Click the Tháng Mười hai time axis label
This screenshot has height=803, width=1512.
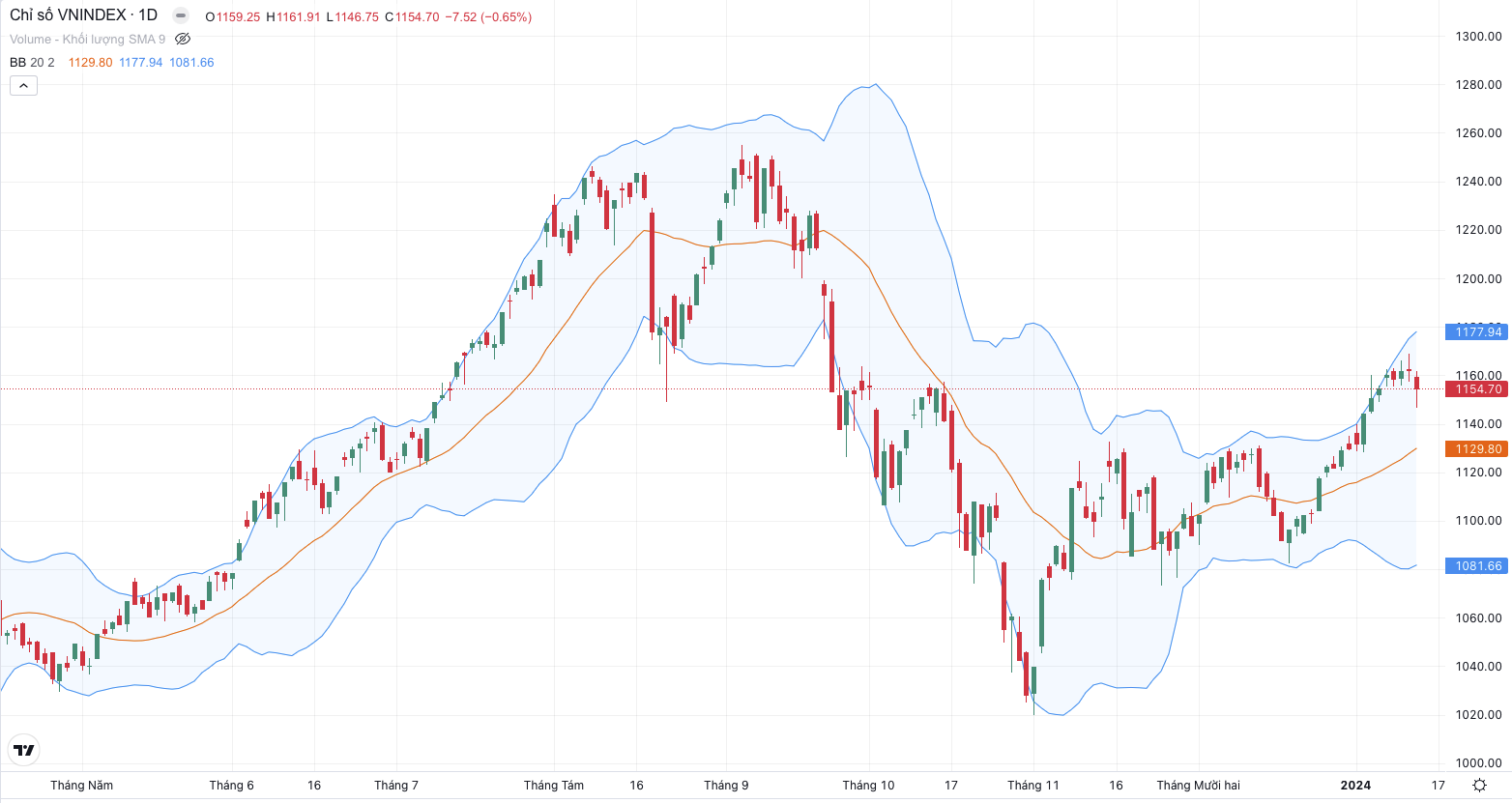pyautogui.click(x=1199, y=786)
